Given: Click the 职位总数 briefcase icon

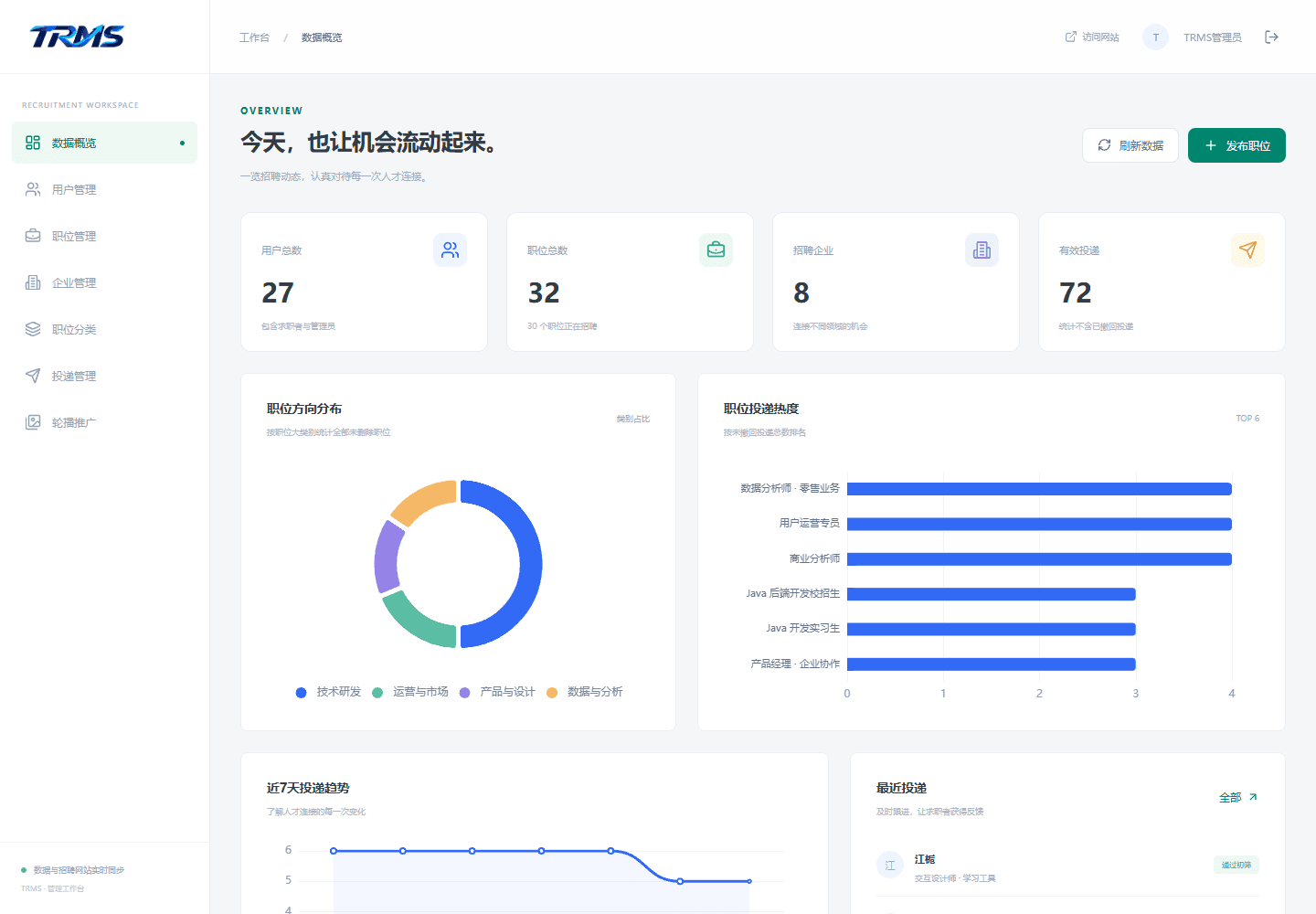Looking at the screenshot, I should pyautogui.click(x=716, y=250).
